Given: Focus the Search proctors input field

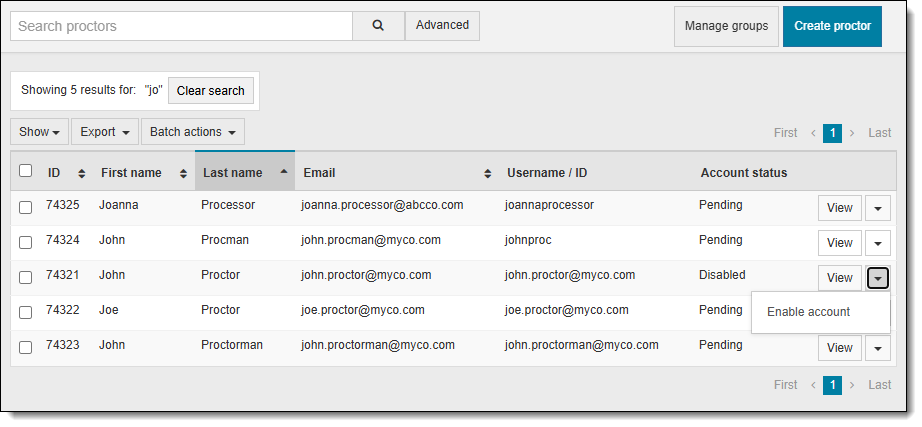Looking at the screenshot, I should (181, 26).
